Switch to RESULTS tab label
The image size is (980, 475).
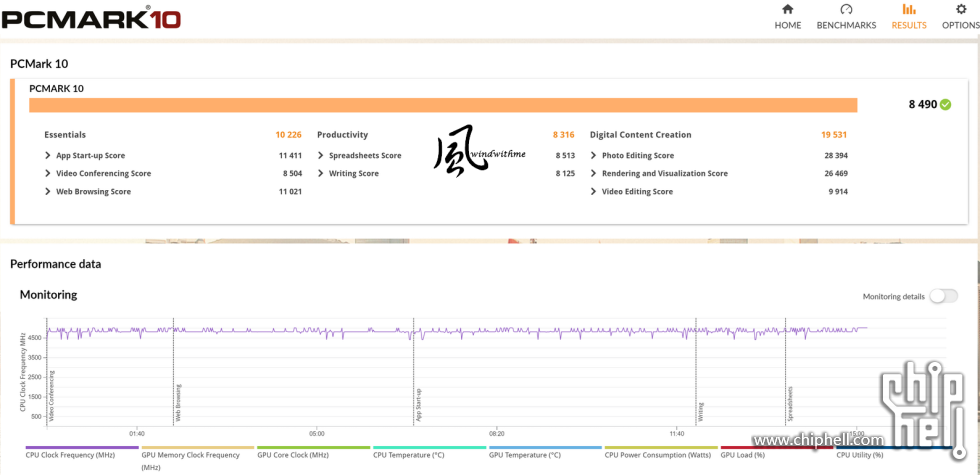909,26
